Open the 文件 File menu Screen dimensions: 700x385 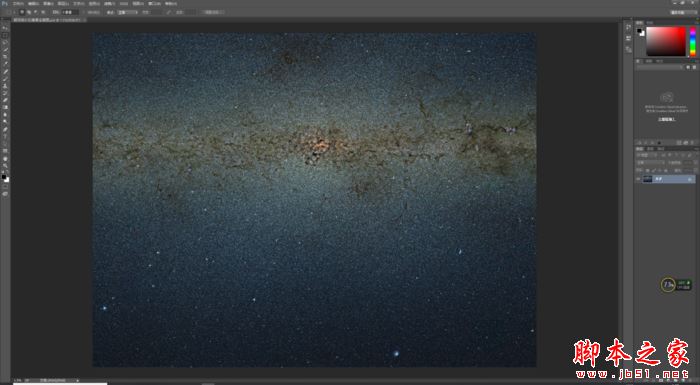point(18,4)
